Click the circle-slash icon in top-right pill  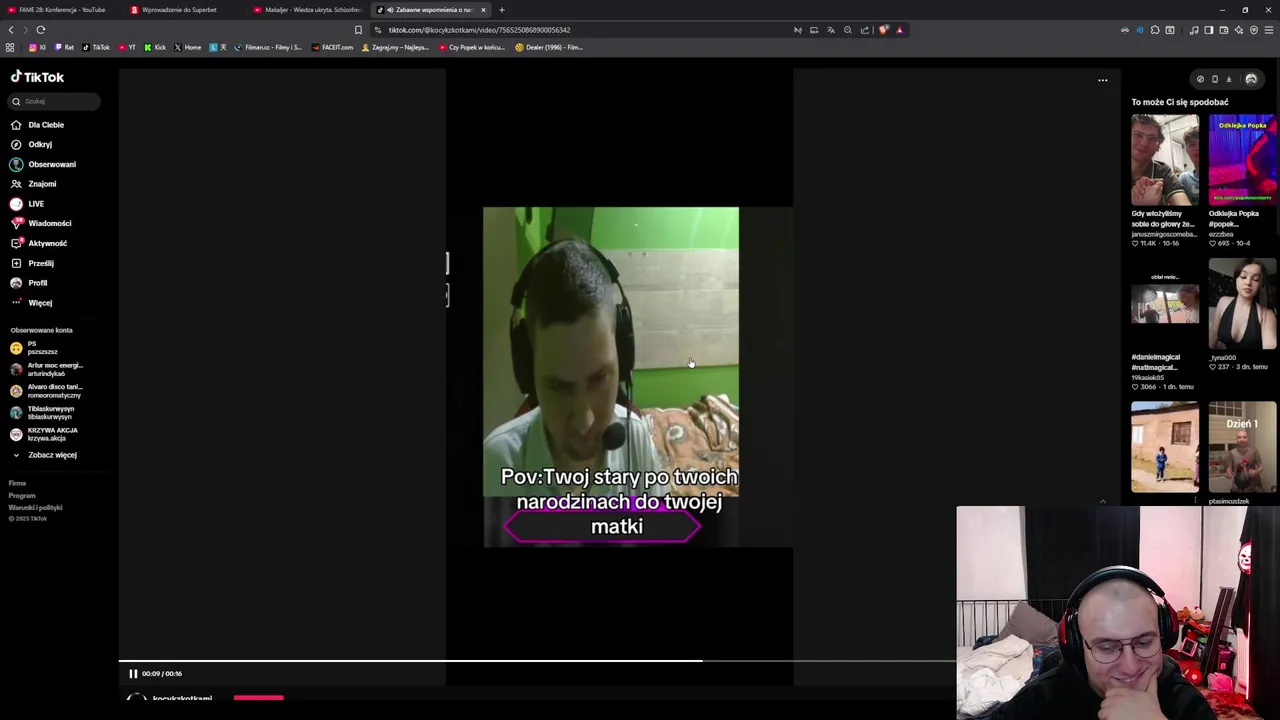click(x=1200, y=79)
